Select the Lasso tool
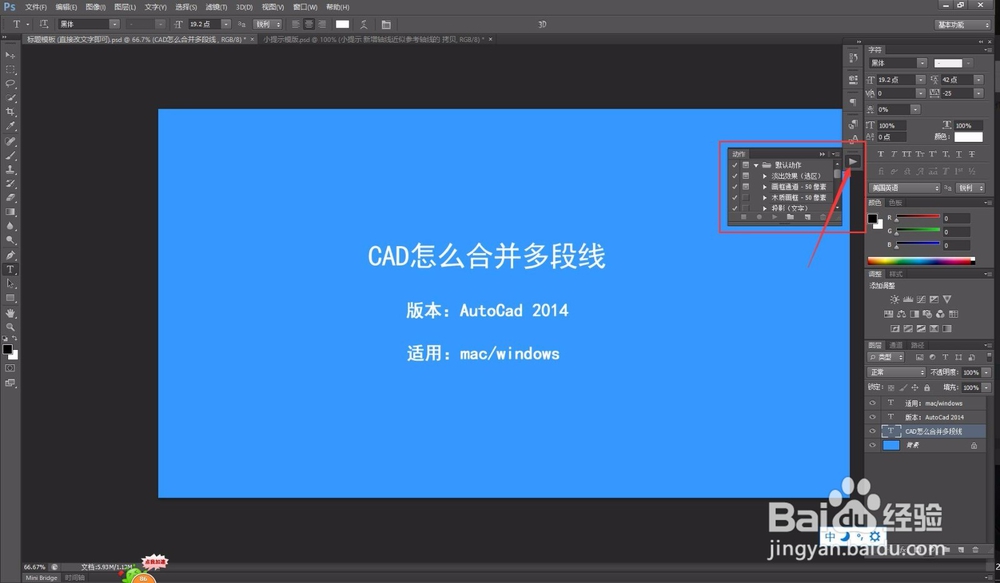 tap(10, 84)
